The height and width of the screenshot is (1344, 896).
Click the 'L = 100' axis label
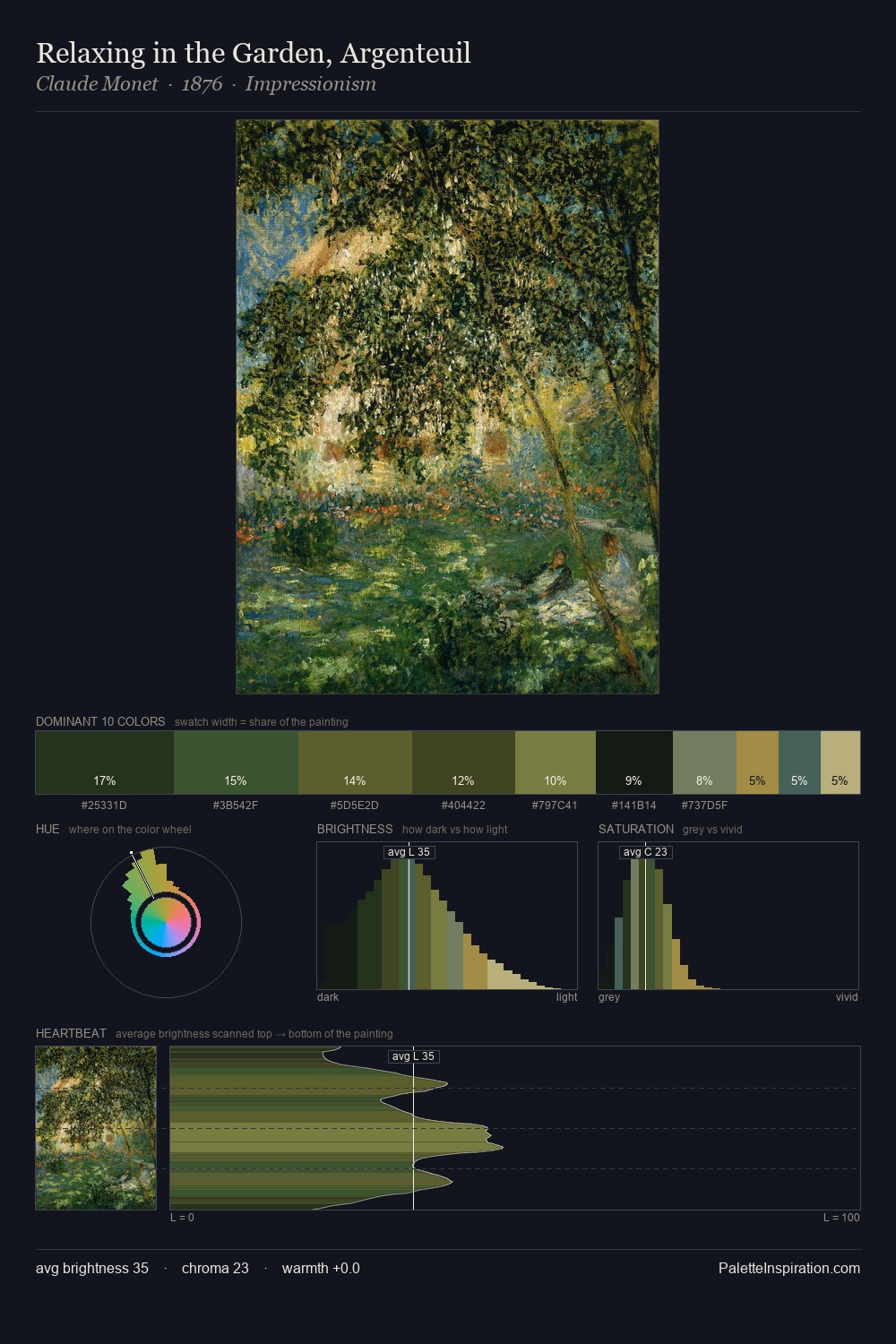point(841,1218)
